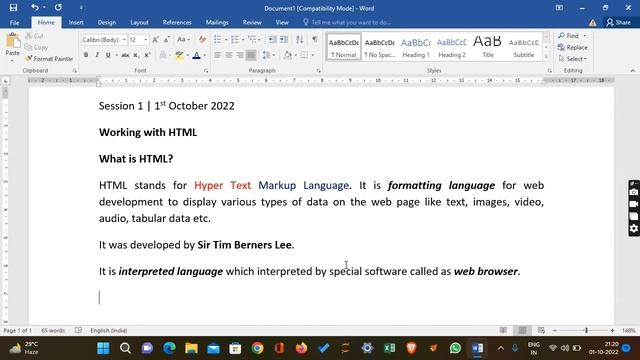Switch to the Review tab
Screen dimensions: 640x360
click(x=252, y=22)
